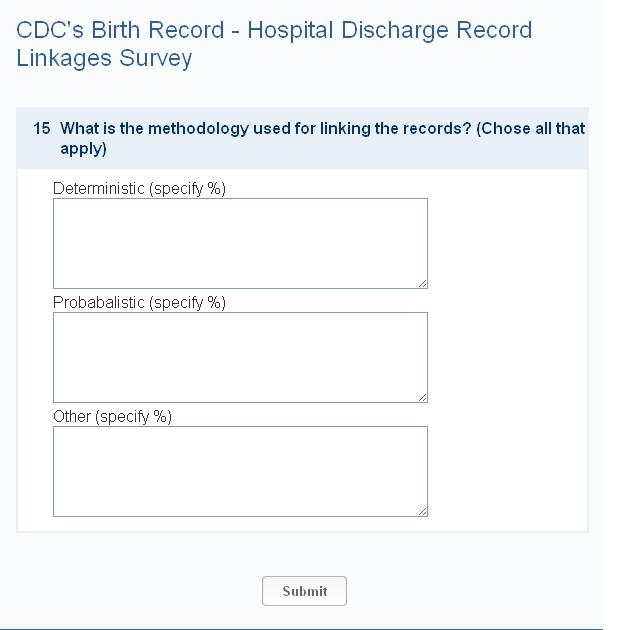Click the Deterministic text area's resize handle
Screen dimensions: 640x630
(423, 284)
